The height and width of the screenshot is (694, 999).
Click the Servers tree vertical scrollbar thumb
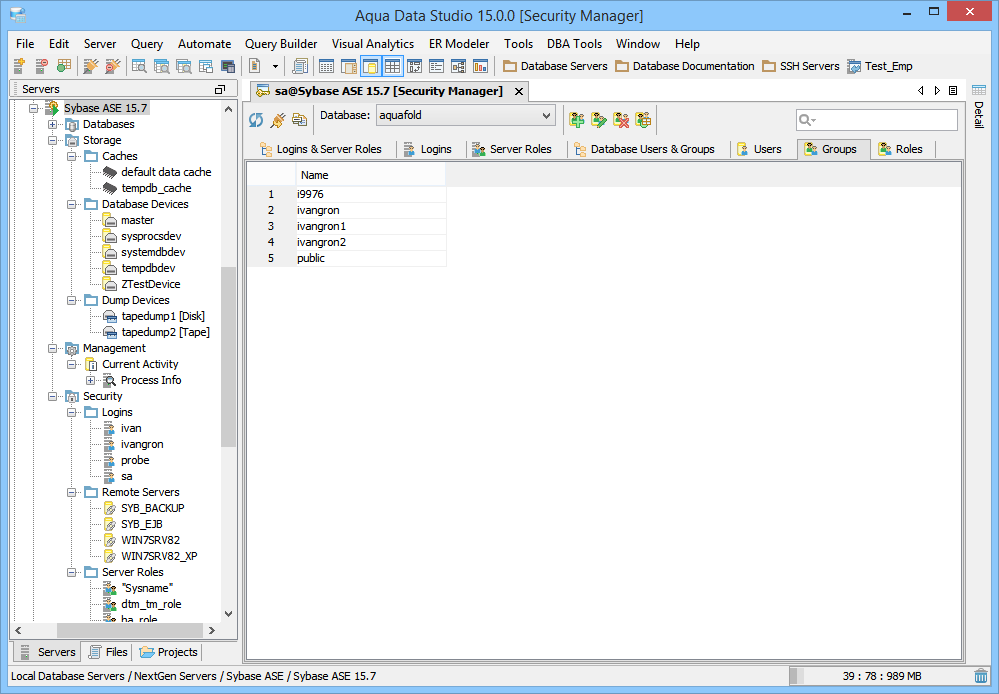pyautogui.click(x=228, y=357)
